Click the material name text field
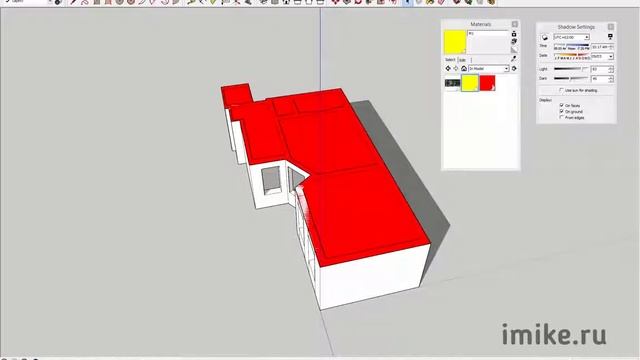The height and width of the screenshot is (360, 640). pyautogui.click(x=488, y=33)
